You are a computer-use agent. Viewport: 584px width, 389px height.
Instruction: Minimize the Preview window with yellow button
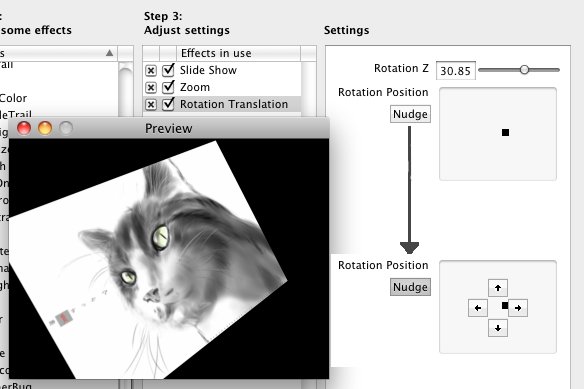pos(45,128)
